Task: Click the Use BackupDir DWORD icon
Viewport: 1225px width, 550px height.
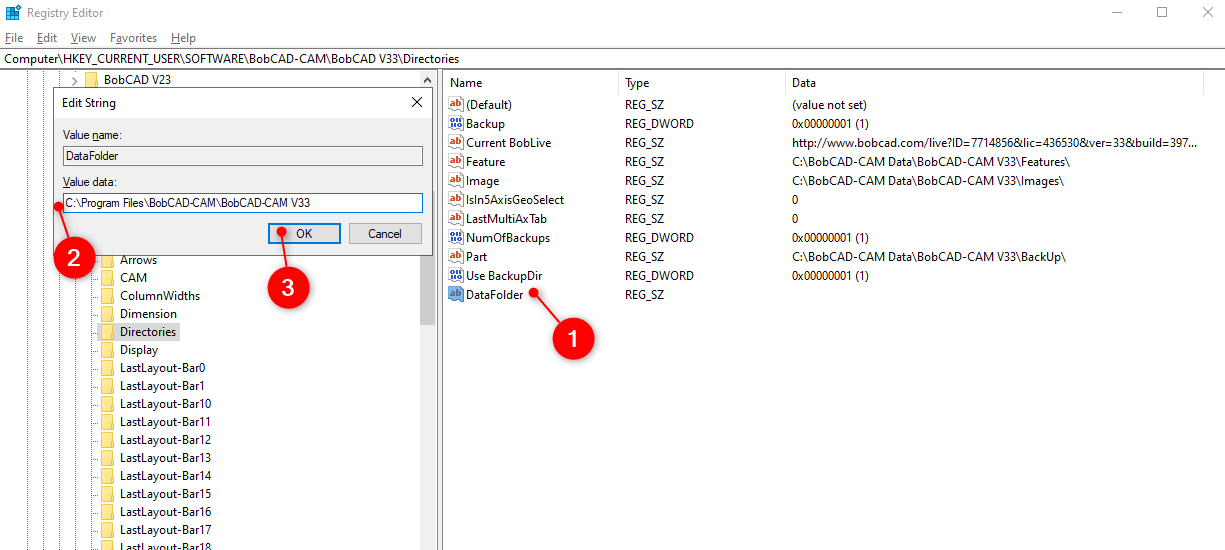Action: coord(456,275)
